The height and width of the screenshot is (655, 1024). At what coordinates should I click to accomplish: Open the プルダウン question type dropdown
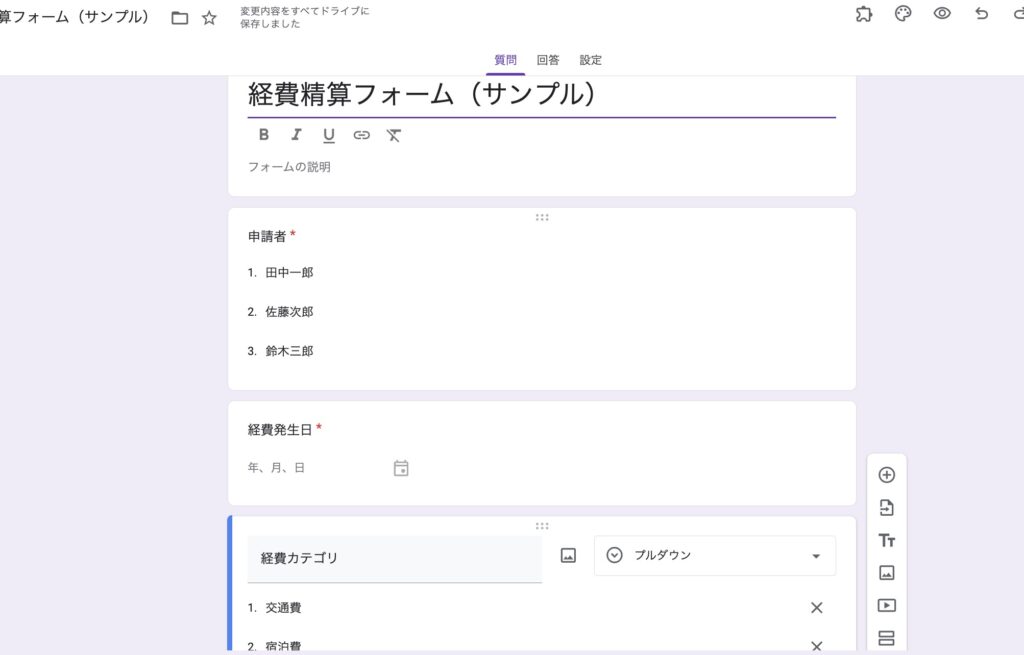click(x=714, y=556)
